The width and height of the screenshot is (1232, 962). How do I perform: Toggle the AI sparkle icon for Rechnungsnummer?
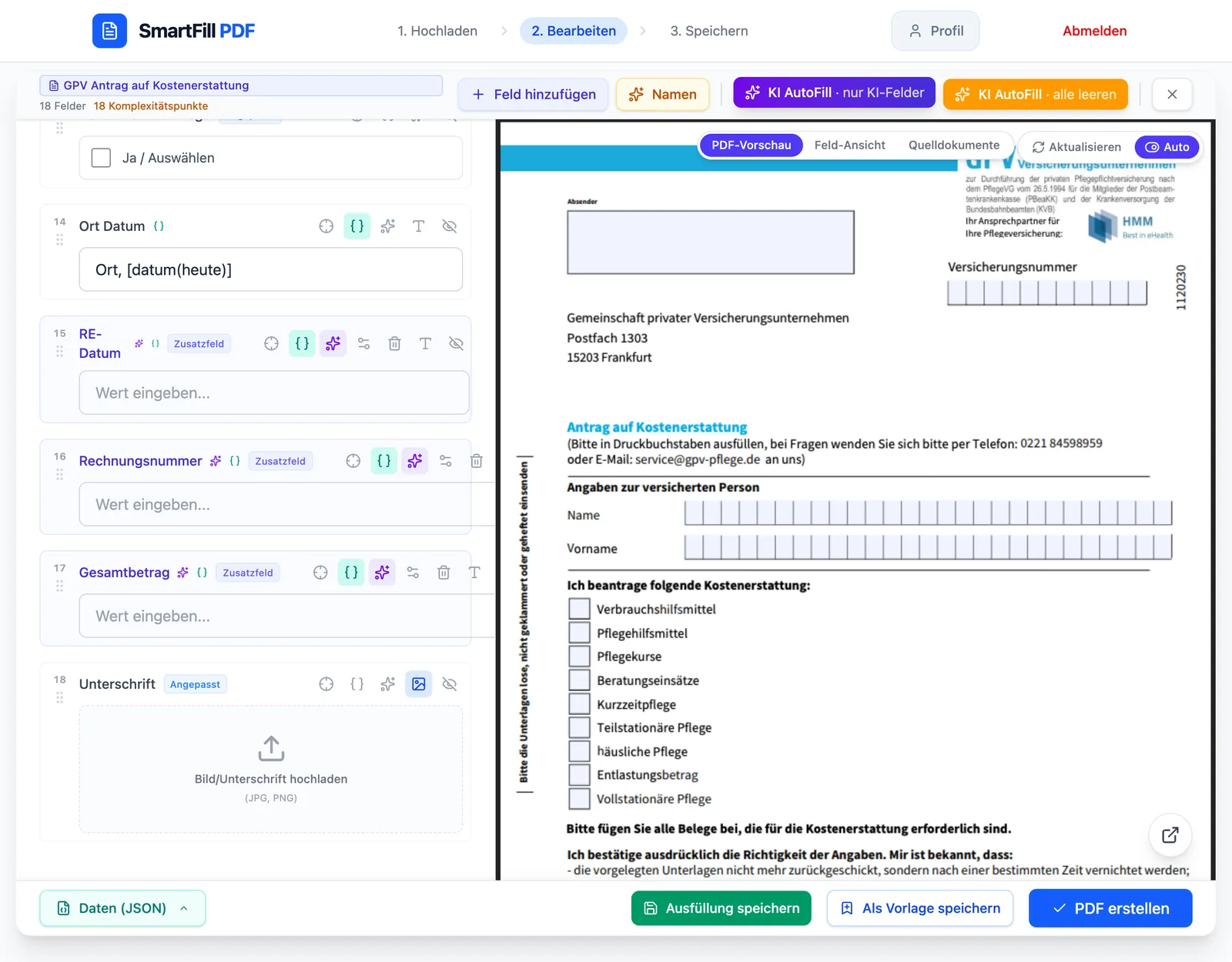(415, 461)
